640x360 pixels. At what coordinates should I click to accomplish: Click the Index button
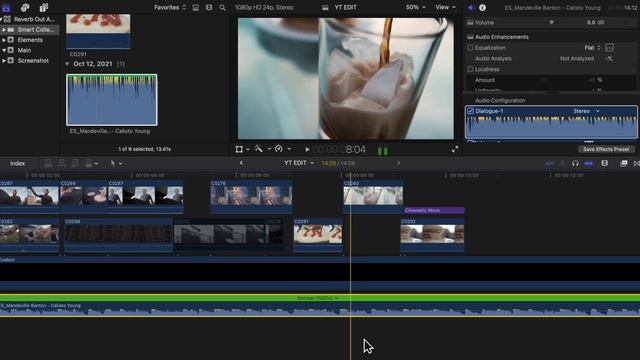(18, 164)
